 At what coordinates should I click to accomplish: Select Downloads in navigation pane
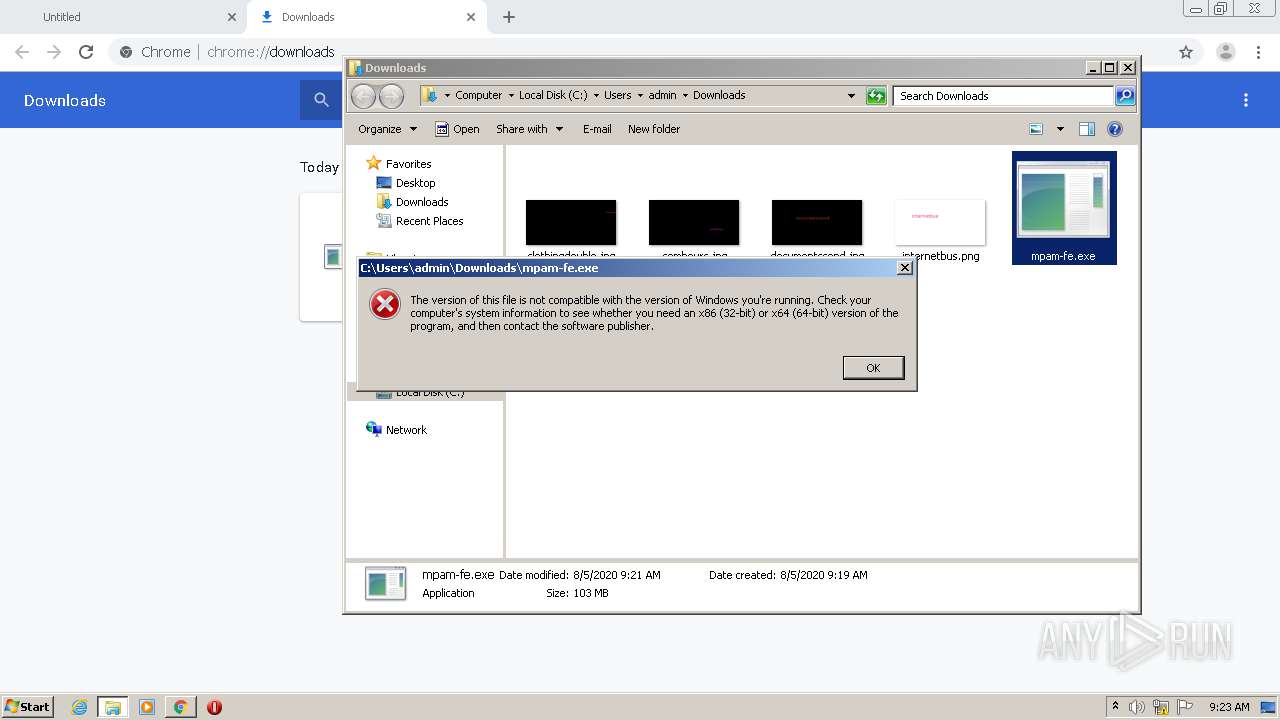(422, 202)
